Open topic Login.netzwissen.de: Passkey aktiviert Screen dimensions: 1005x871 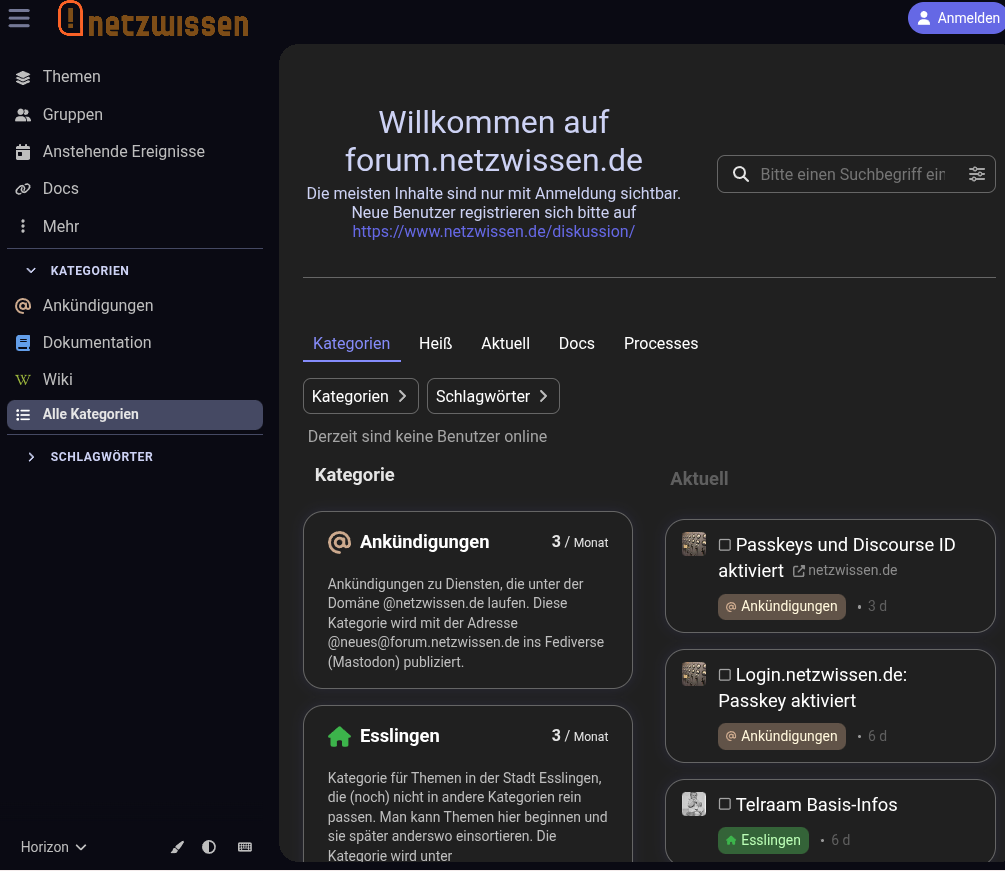pyautogui.click(x=813, y=688)
